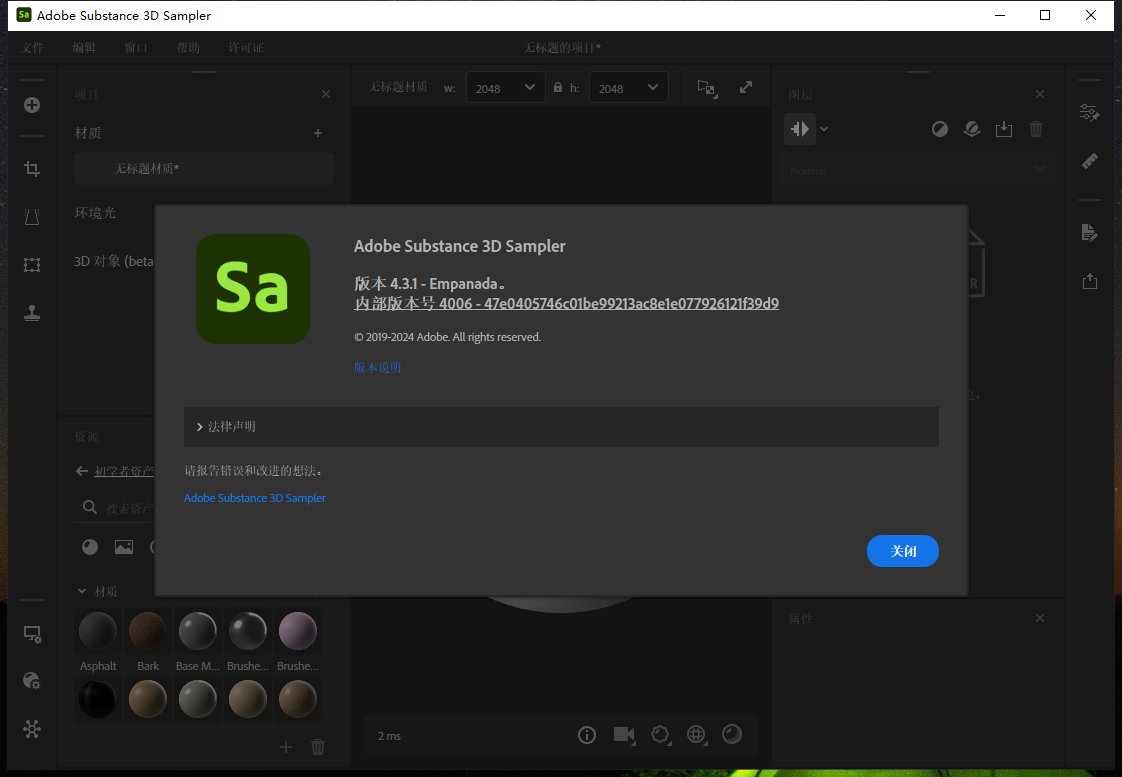Expand the 法律声明 legal notice section

coord(561,426)
